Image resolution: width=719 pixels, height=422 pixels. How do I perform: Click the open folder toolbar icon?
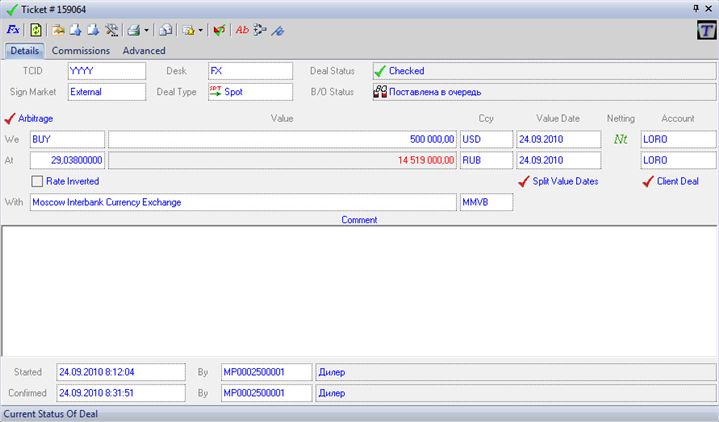[58, 30]
